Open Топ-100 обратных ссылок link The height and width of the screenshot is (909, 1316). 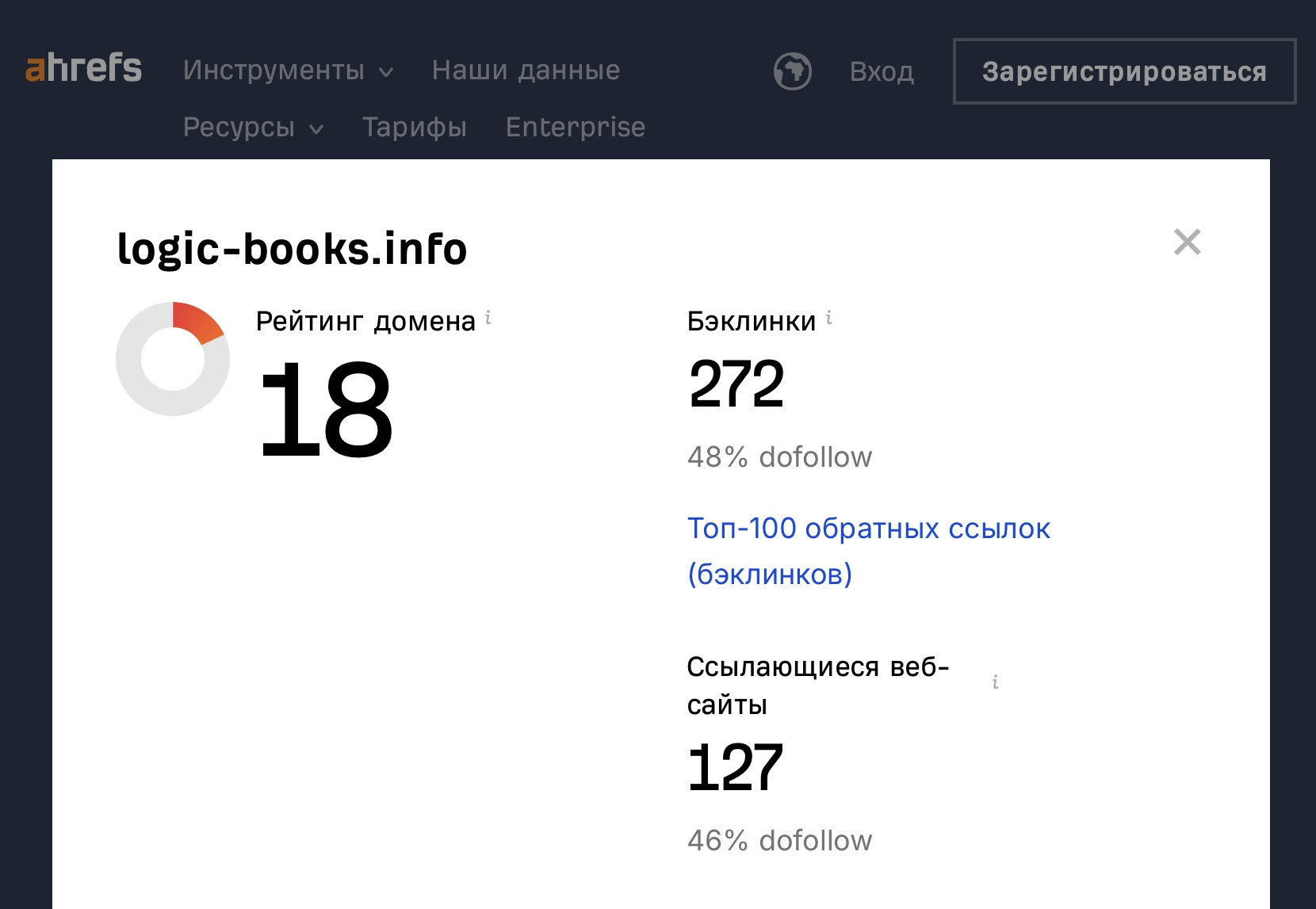point(869,551)
